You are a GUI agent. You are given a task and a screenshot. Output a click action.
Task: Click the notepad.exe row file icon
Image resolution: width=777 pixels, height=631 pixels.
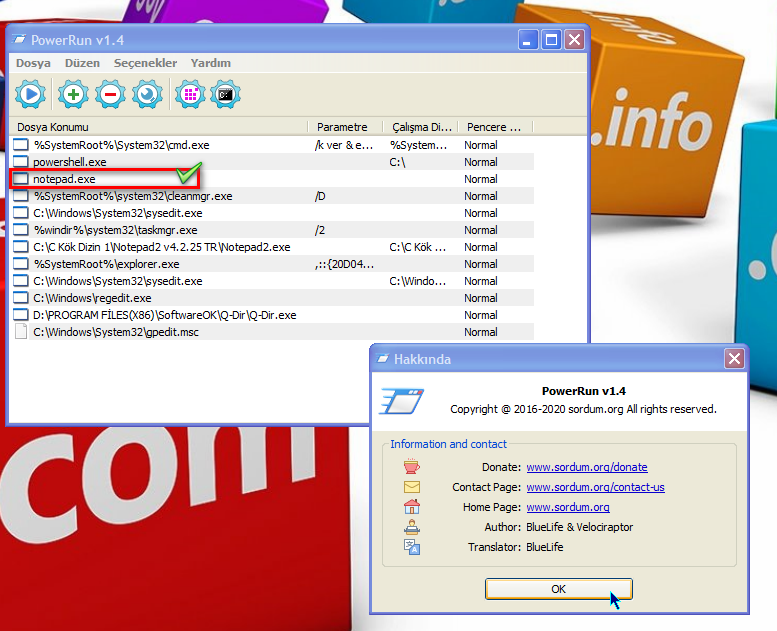click(21, 179)
